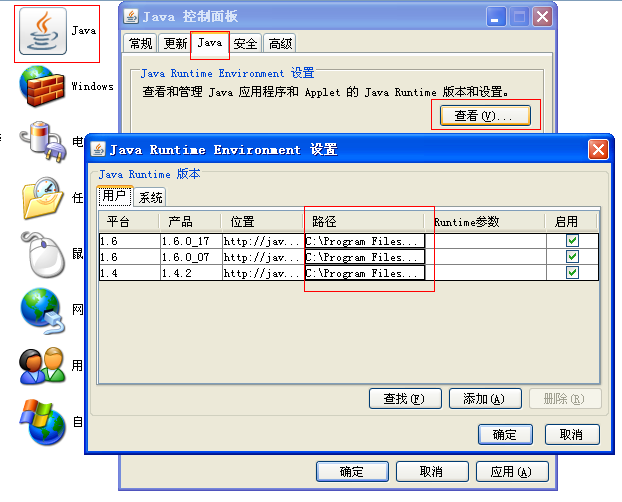Image resolution: width=622 pixels, height=502 pixels.
Task: Switch to the 安全 tab
Action: [x=245, y=43]
